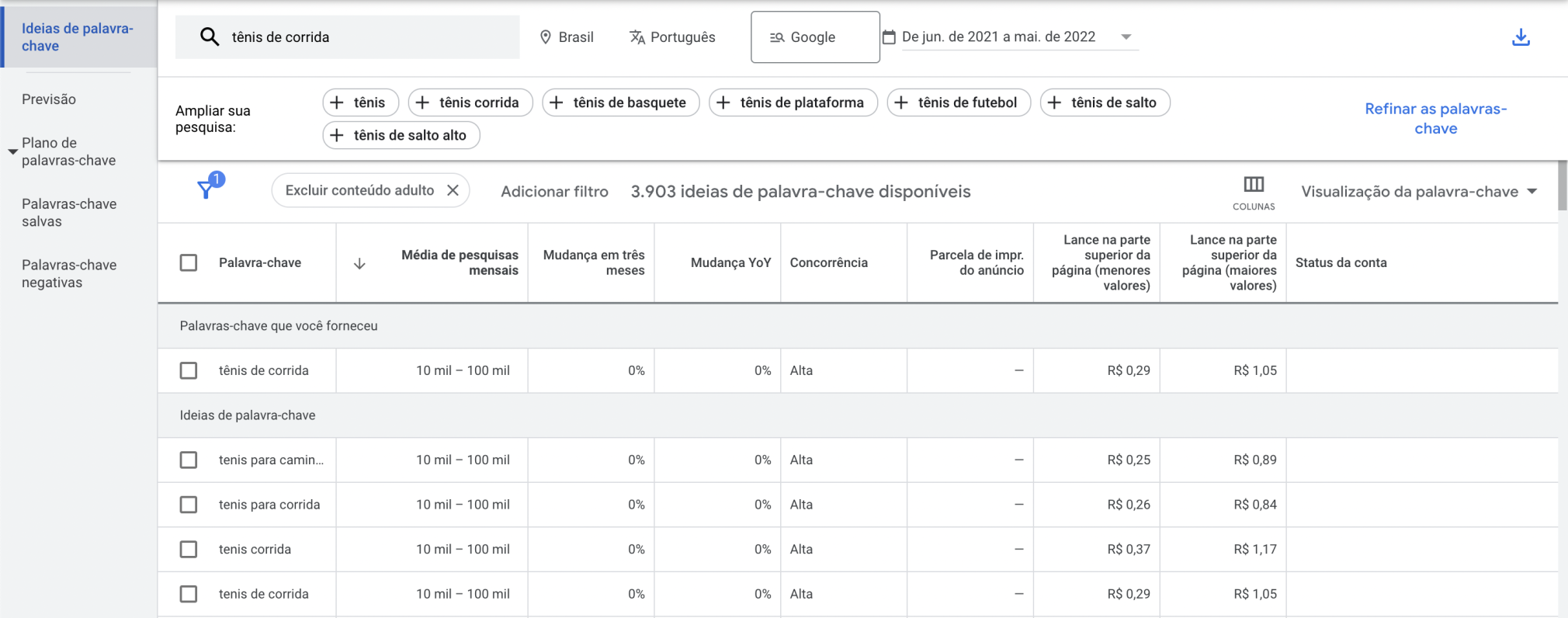Click the Brasil location setting
Viewport: 1568px width, 618px height.
(567, 37)
